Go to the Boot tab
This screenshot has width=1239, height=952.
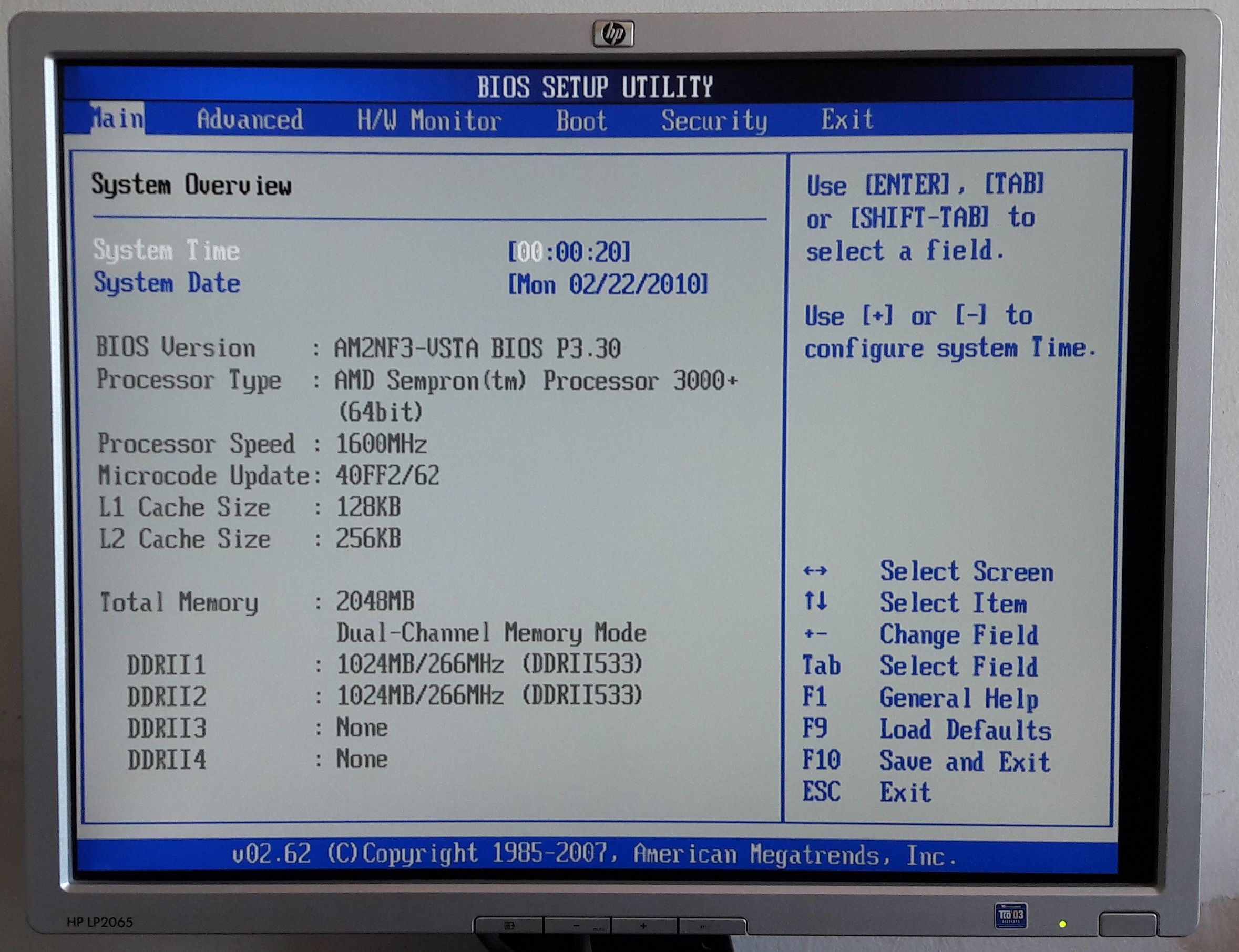pyautogui.click(x=581, y=121)
